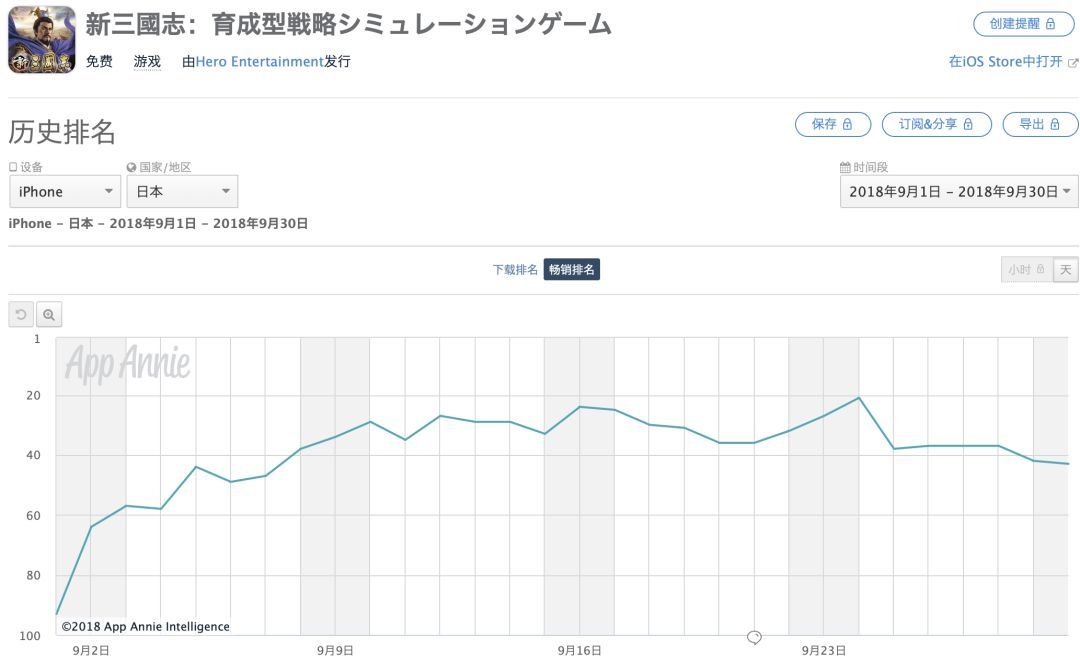The image size is (1080, 661).
Task: Open the iPhone device dropdown
Action: coord(65,191)
